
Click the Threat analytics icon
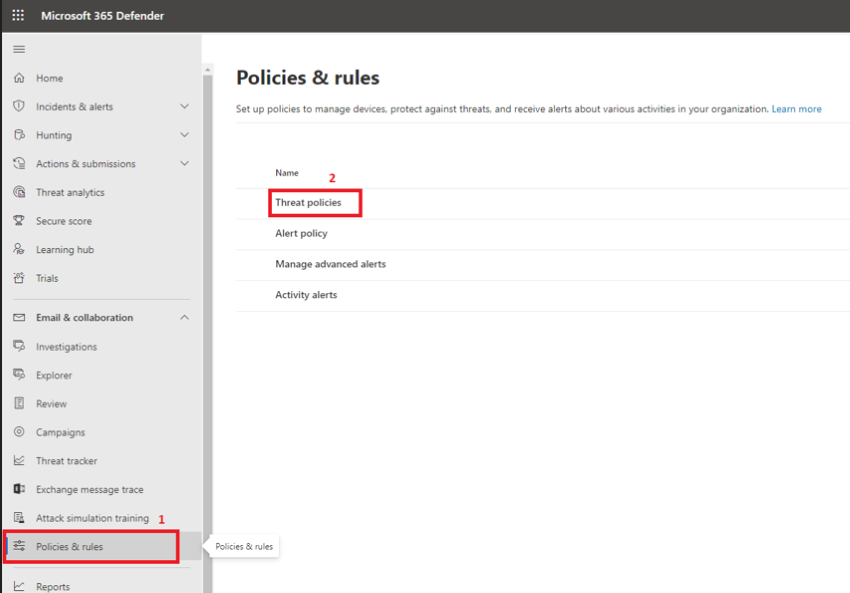pos(19,192)
